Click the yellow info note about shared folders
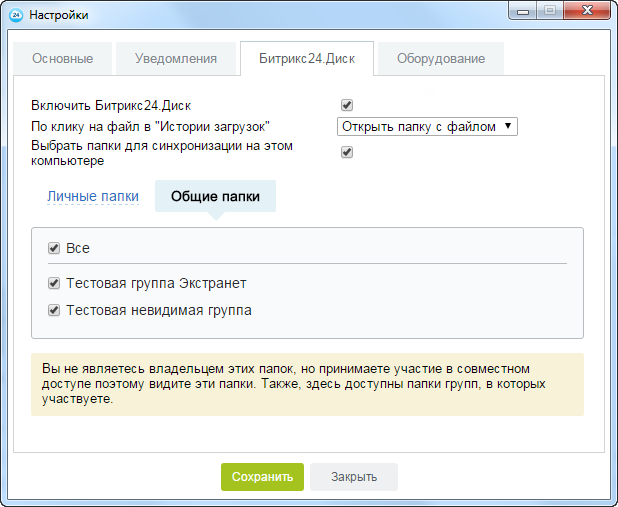This screenshot has height=507, width=618. coord(307,384)
